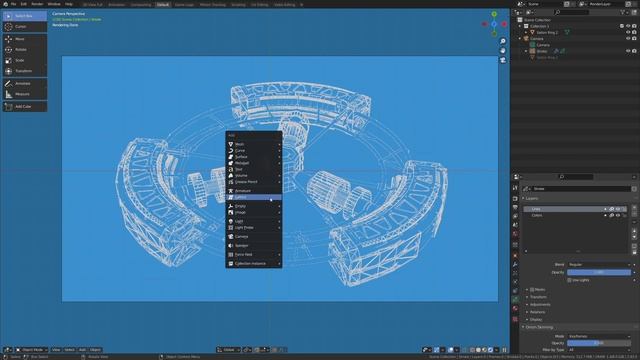Open the Render properties tab icon
This screenshot has width=640, height=360.
[x=515, y=198]
